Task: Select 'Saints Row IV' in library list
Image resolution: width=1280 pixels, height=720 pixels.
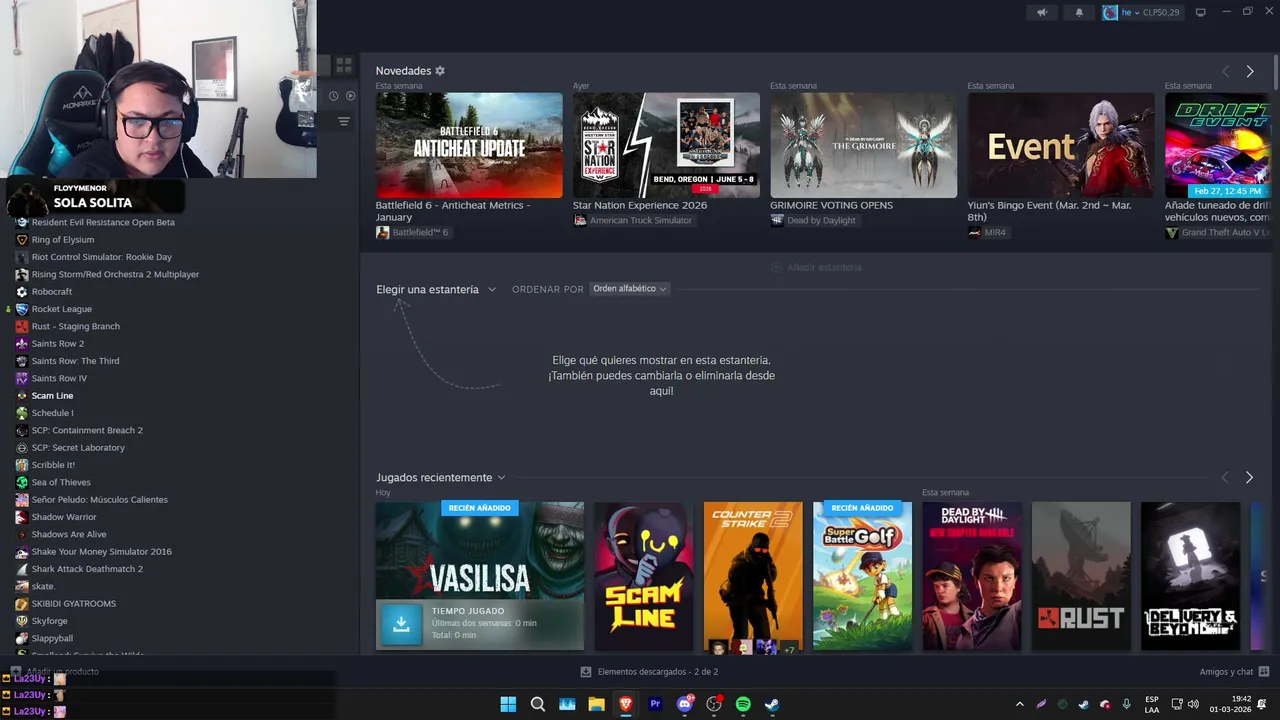Action: pos(59,378)
